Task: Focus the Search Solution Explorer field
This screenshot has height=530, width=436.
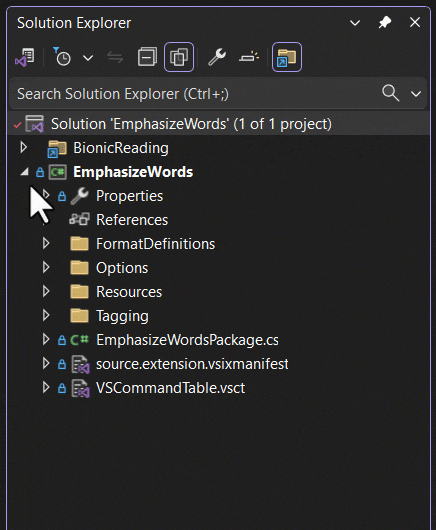Action: 196,94
